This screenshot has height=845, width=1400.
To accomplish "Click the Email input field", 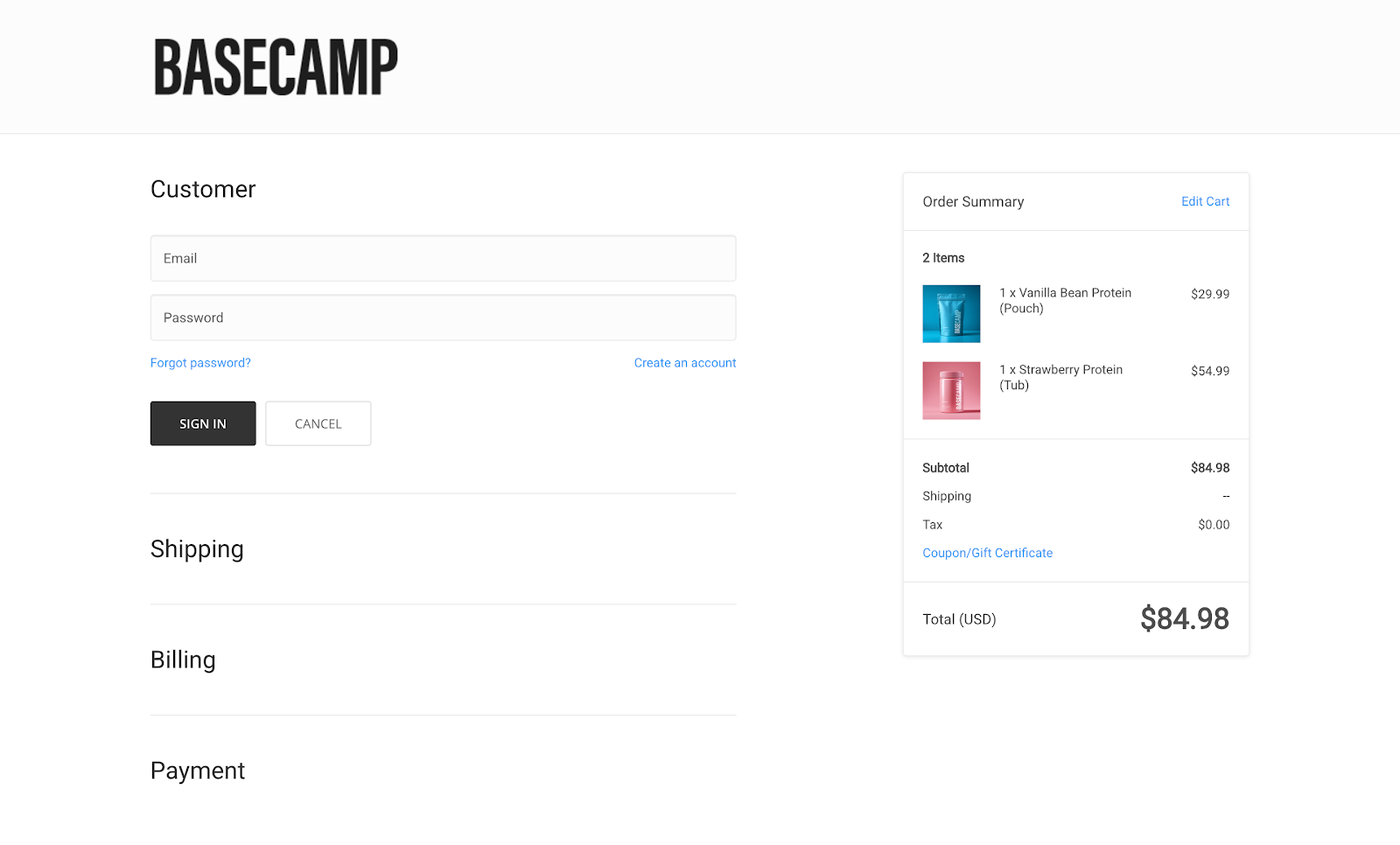I will (443, 258).
